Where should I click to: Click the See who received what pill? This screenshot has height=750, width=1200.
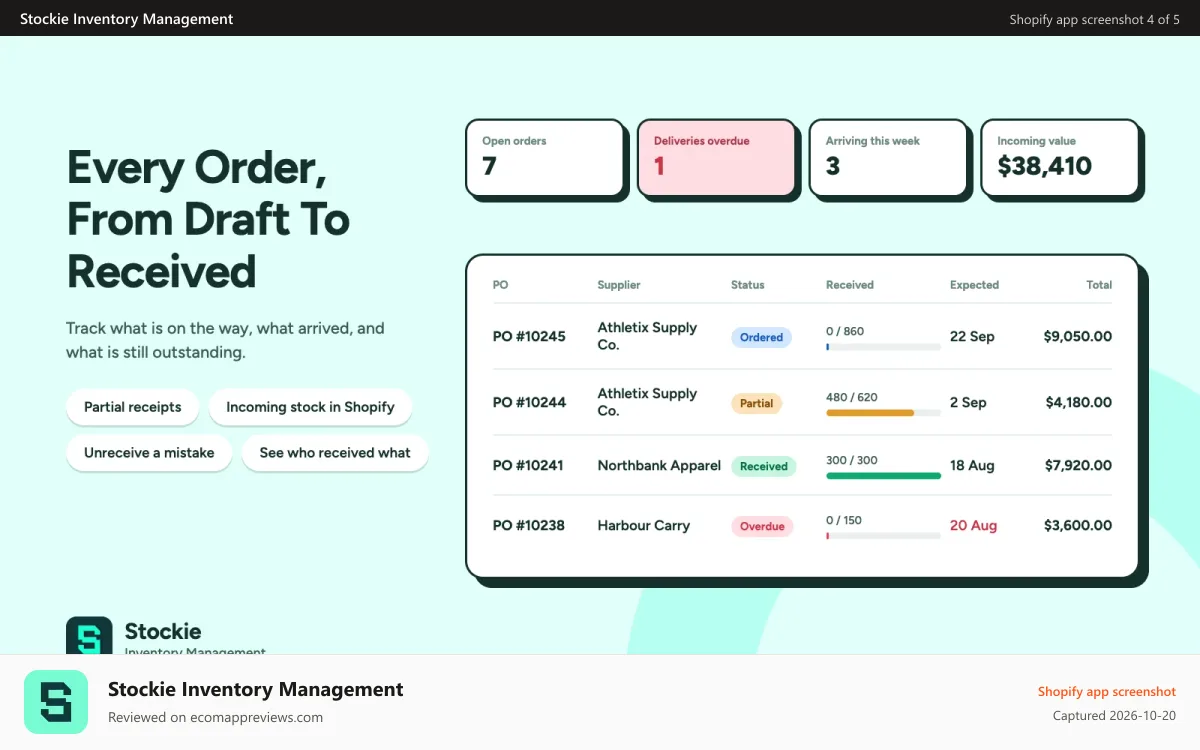[335, 453]
